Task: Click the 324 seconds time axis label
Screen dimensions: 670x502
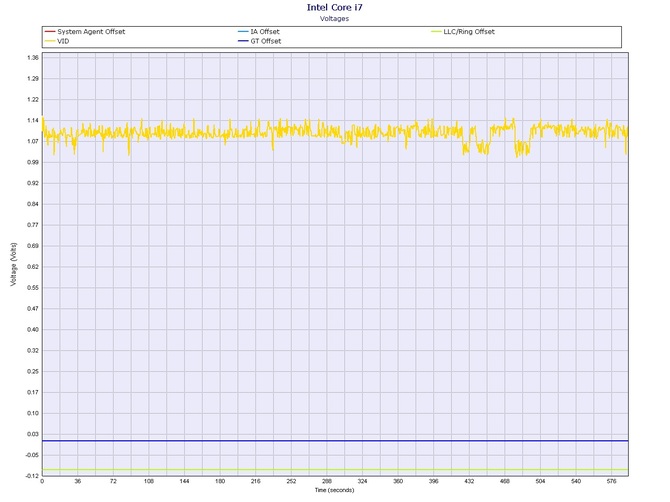Action: pos(362,481)
